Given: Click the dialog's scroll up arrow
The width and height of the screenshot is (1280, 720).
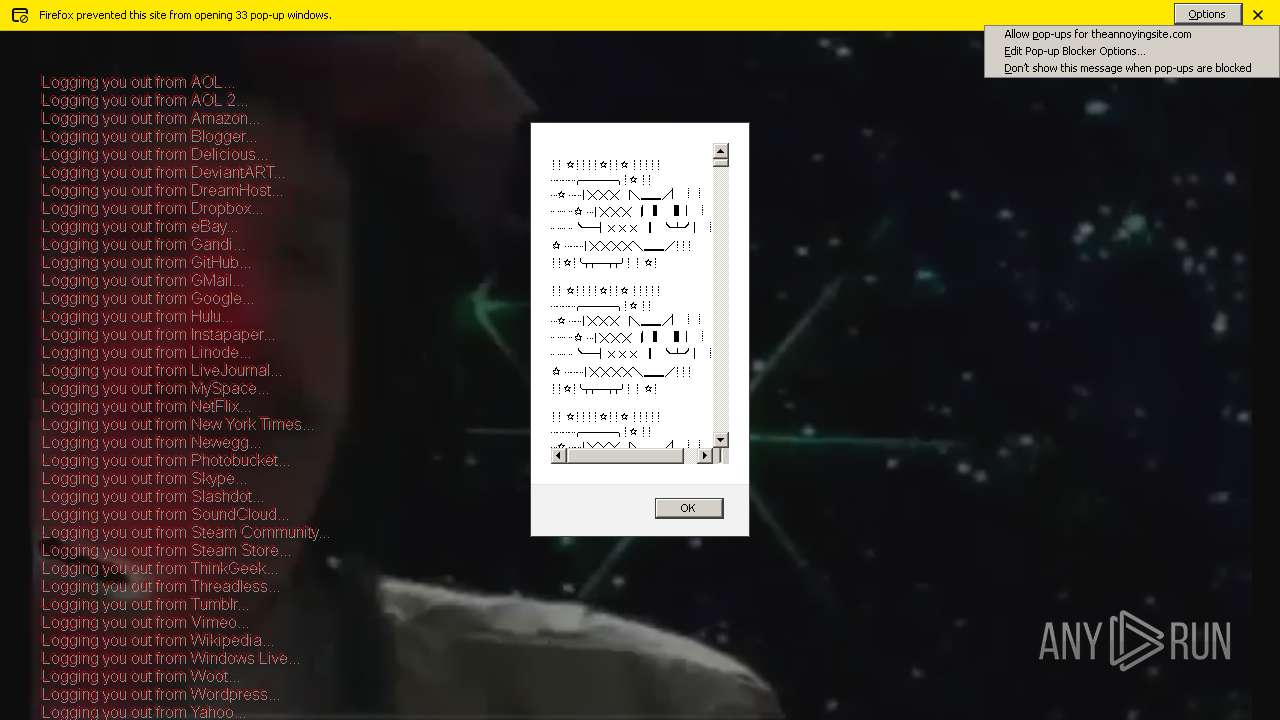Looking at the screenshot, I should click(721, 153).
